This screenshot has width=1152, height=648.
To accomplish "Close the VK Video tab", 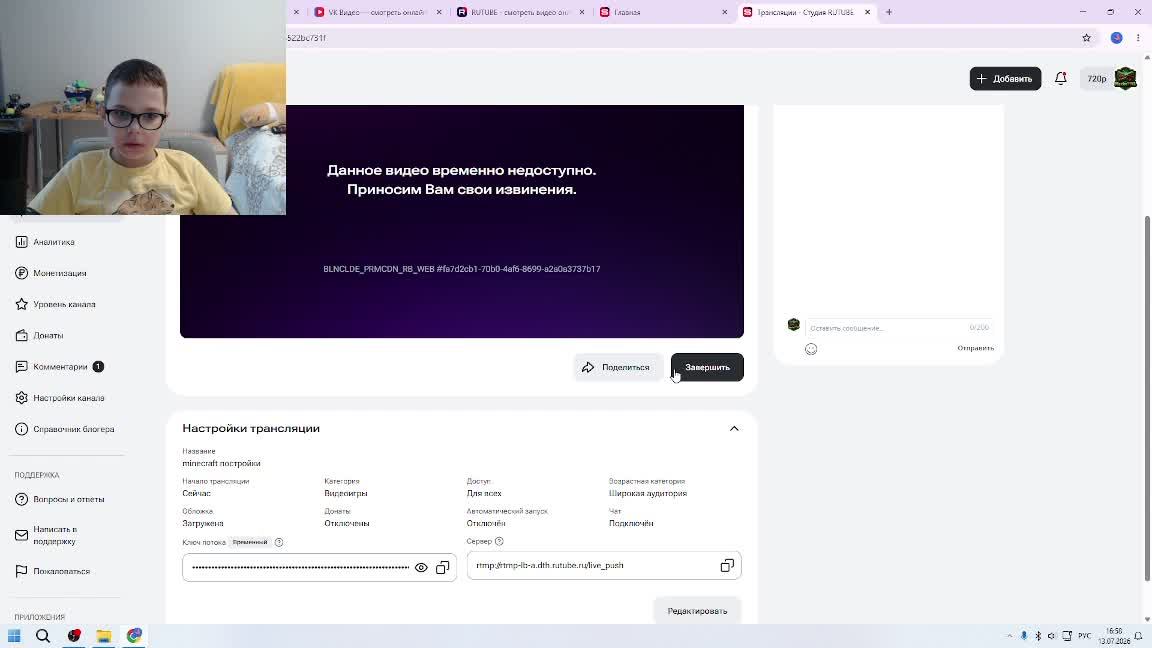I will [439, 12].
